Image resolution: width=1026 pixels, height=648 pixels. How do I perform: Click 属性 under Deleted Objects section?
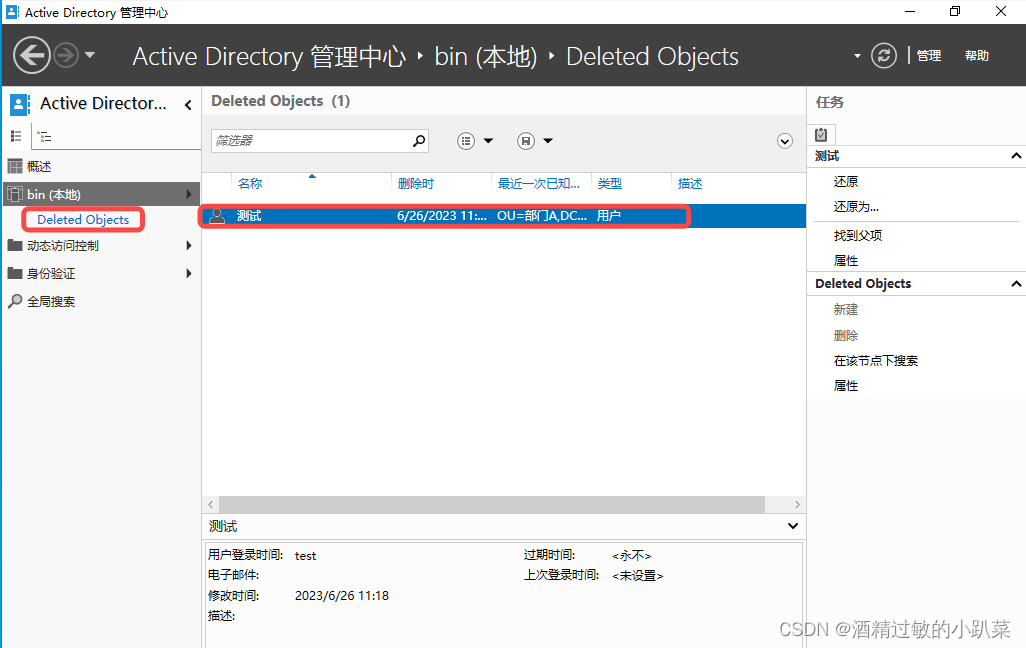point(845,386)
